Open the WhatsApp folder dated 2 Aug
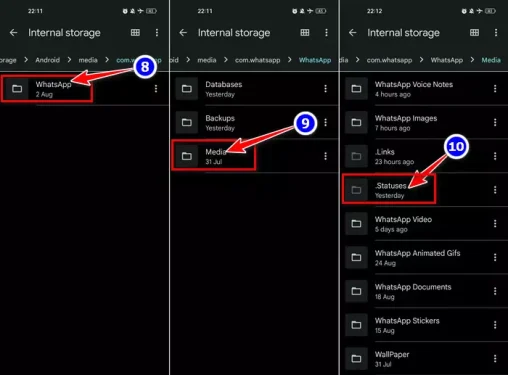Screen dimensions: 508x375 pos(85,89)
